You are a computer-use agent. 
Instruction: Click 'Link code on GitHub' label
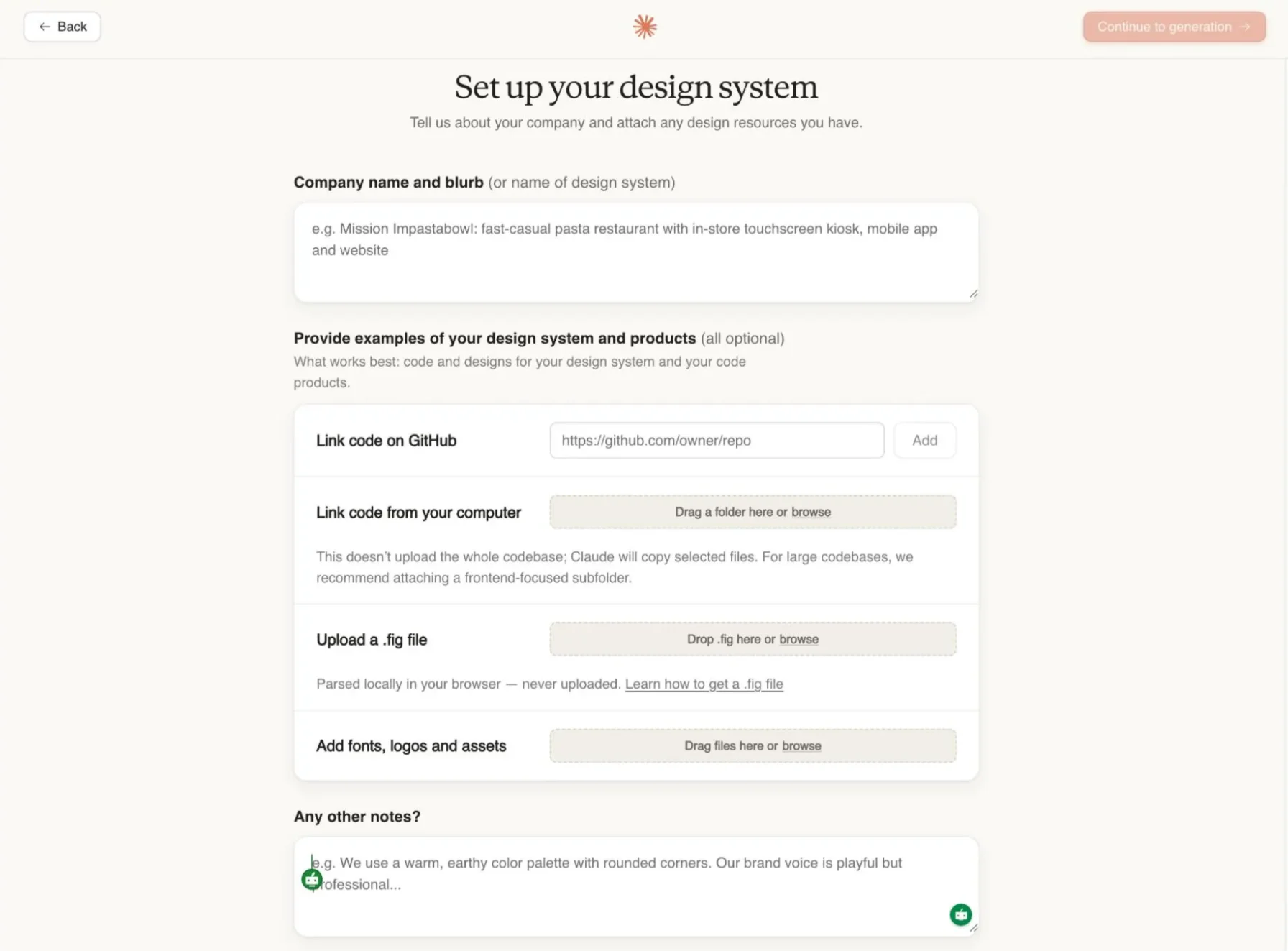386,441
